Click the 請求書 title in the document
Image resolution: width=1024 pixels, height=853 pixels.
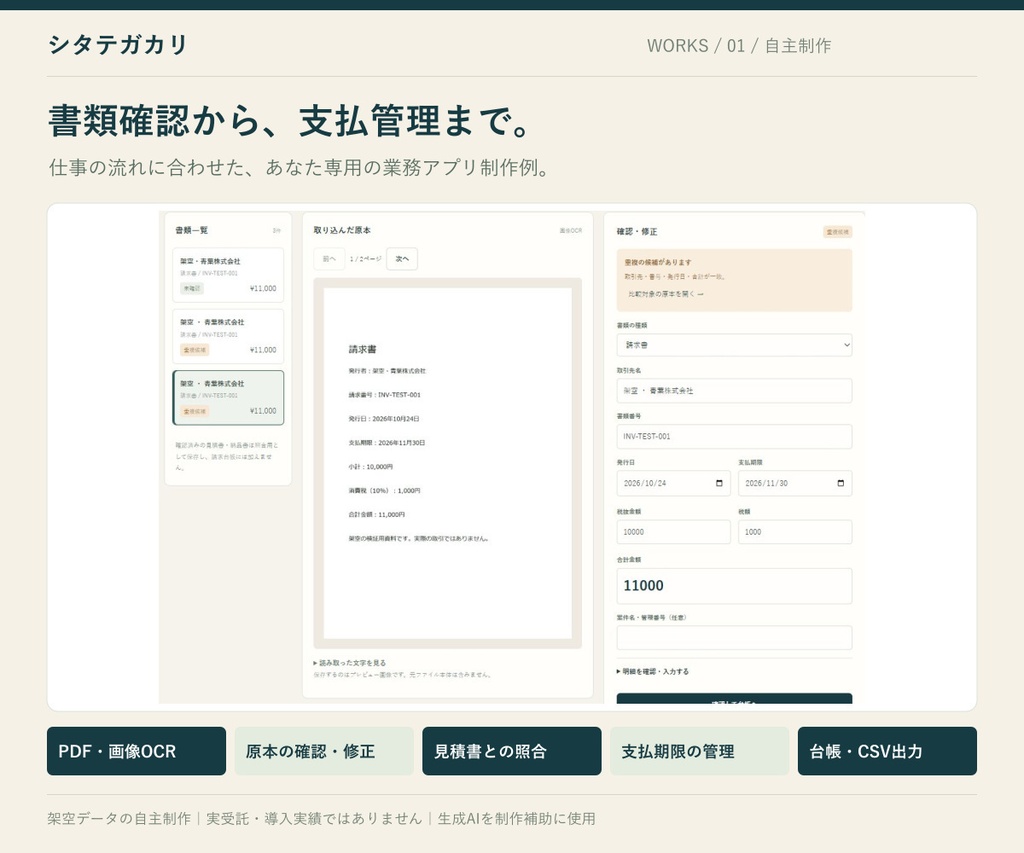click(362, 349)
